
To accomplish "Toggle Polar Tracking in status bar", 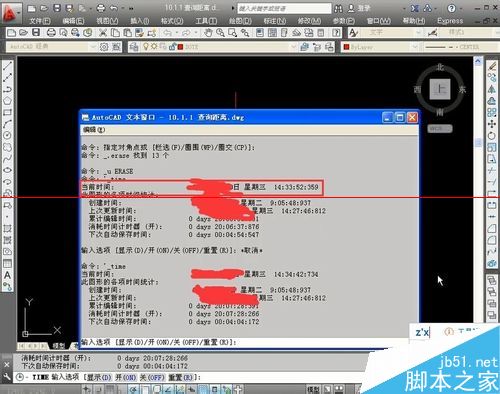I will click(x=133, y=389).
